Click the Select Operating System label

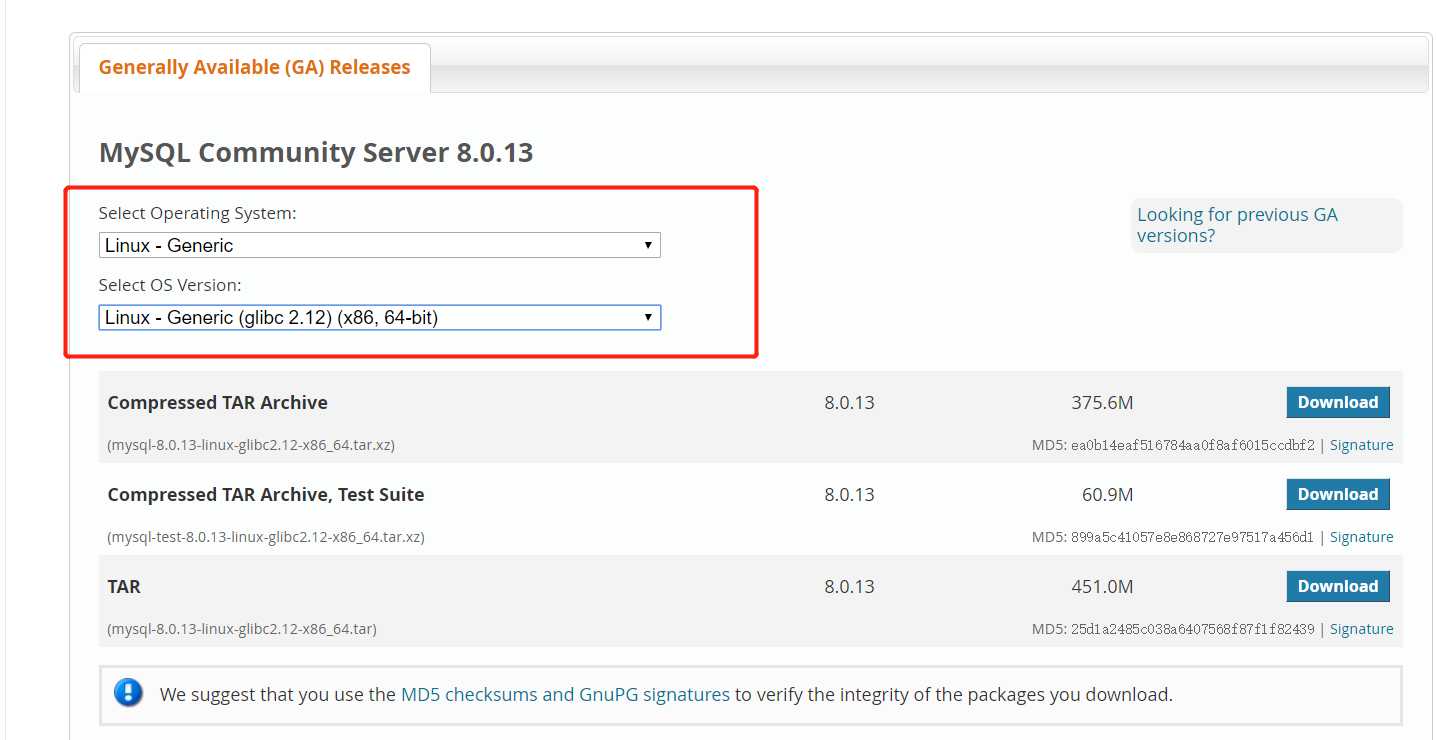click(198, 213)
